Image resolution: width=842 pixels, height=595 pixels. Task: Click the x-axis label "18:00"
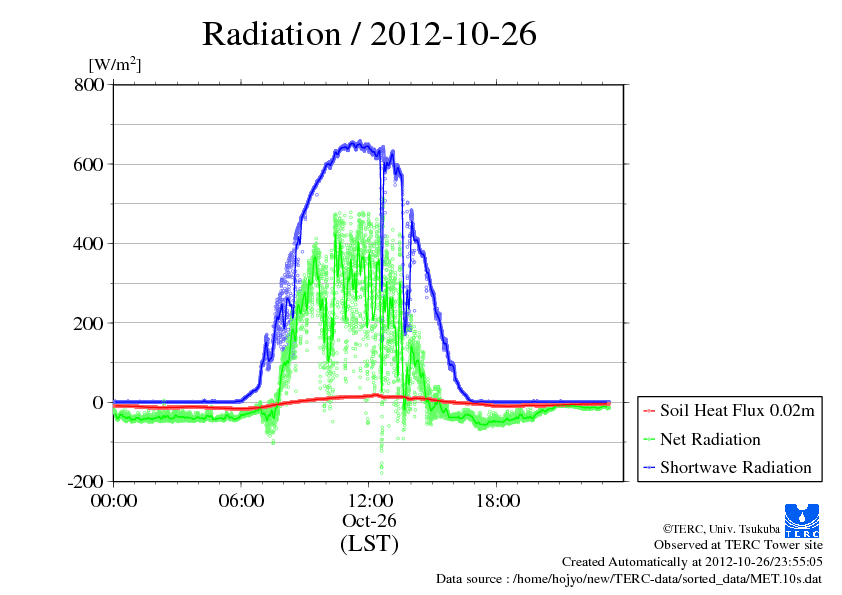click(x=498, y=501)
